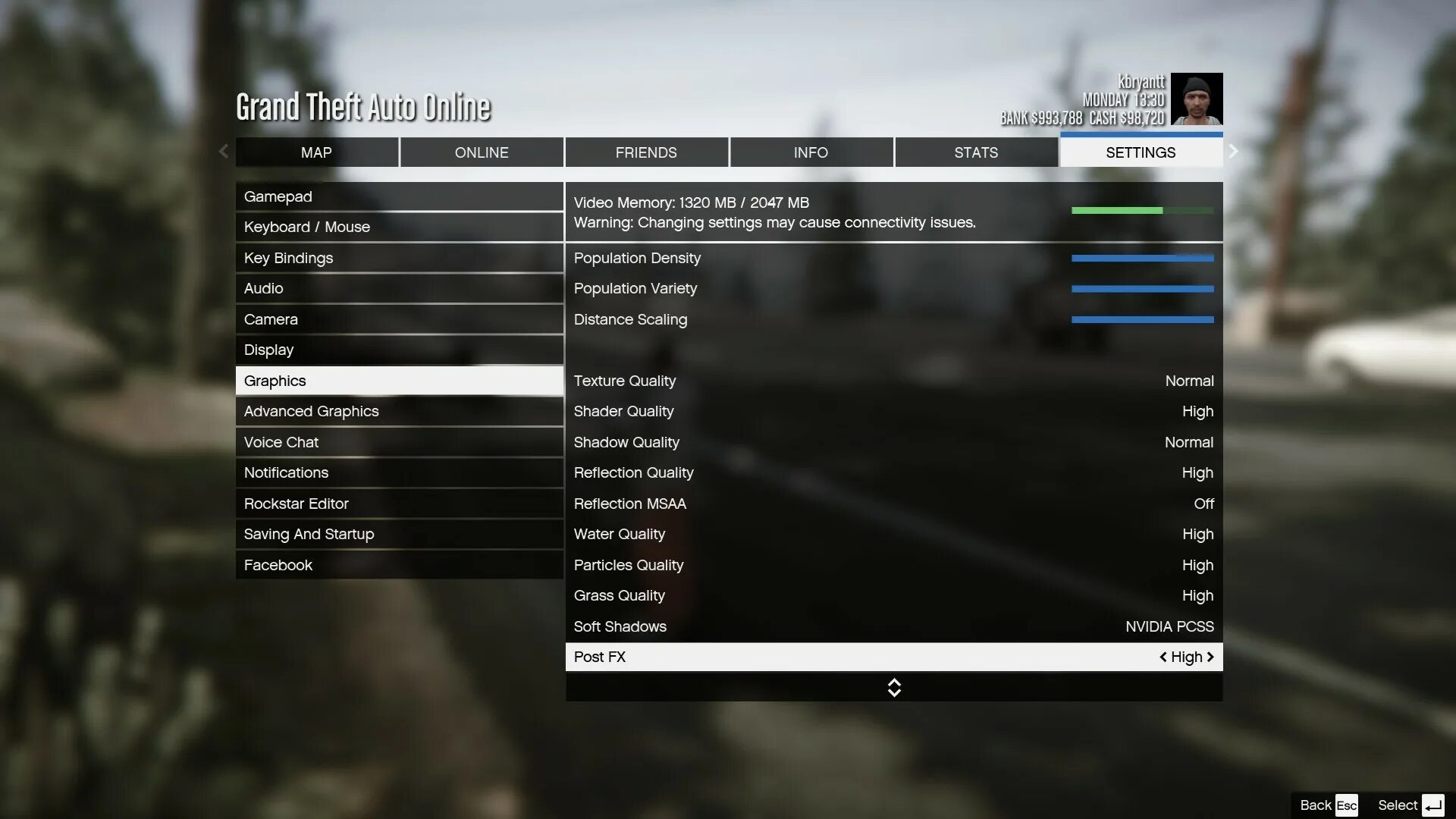This screenshot has height=819, width=1456.
Task: Navigate right using the far right arrow icon
Action: pos(1233,151)
